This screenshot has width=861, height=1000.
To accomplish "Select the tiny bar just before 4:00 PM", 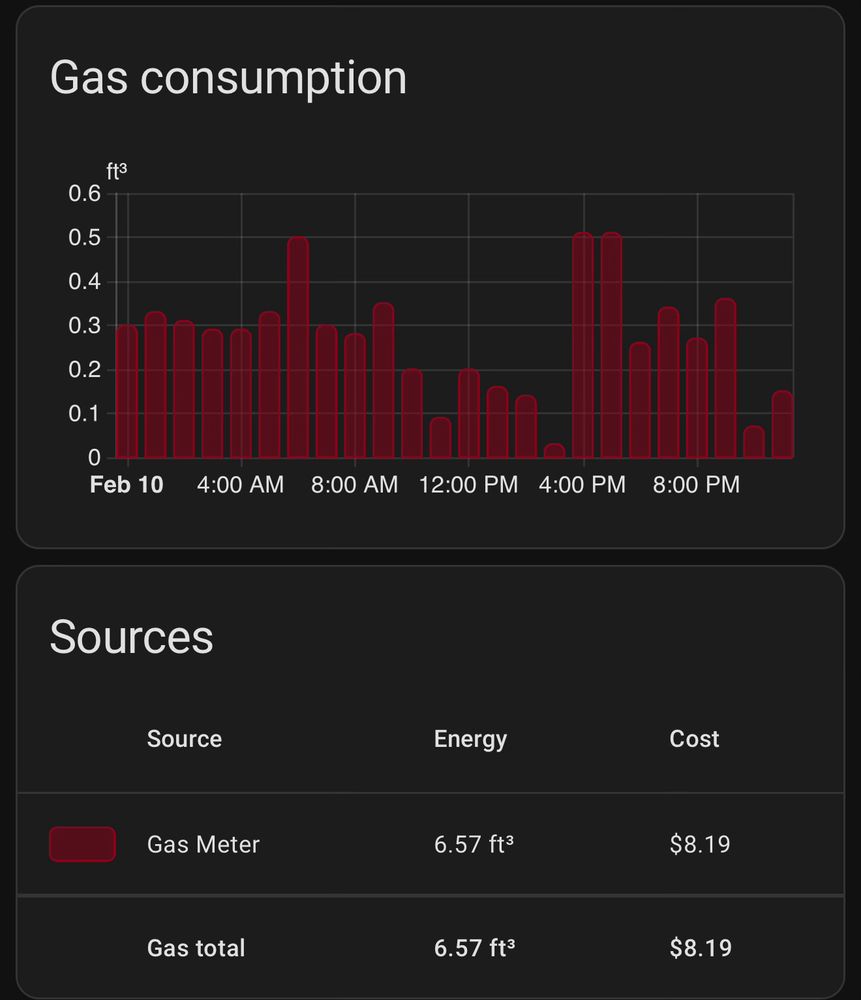I will tap(554, 451).
